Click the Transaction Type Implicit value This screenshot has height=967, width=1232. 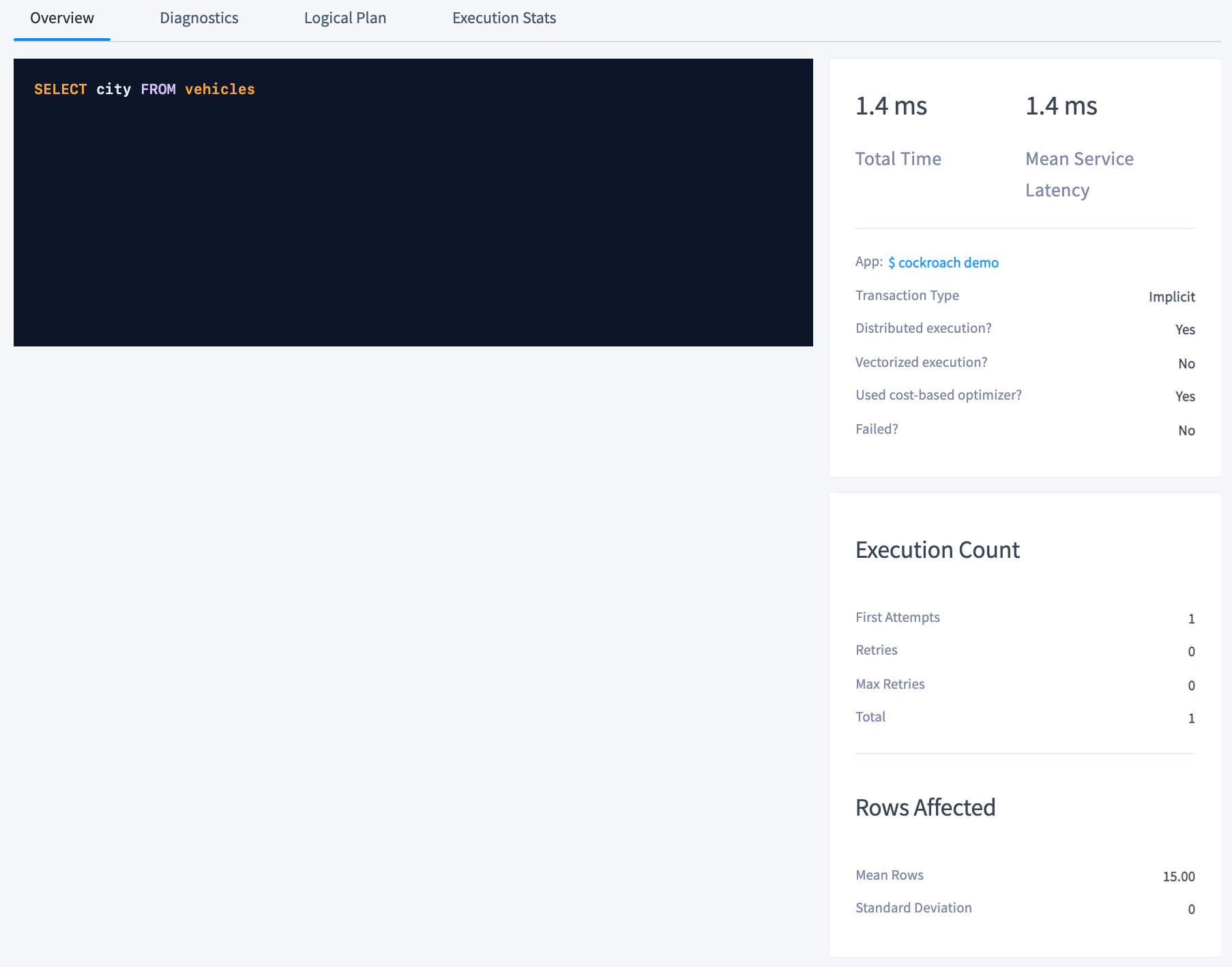click(x=1171, y=297)
